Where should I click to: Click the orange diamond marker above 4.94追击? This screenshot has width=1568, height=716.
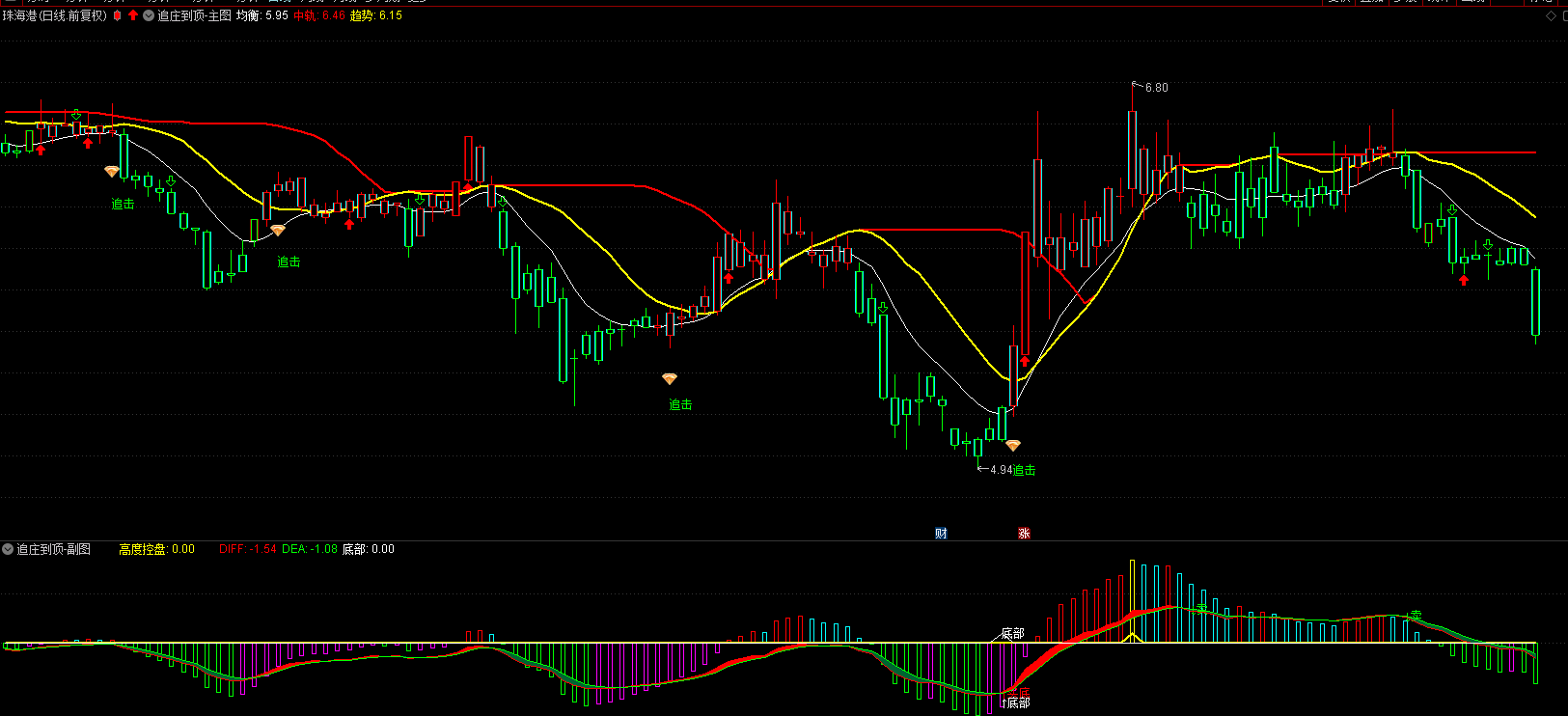coord(1012,445)
